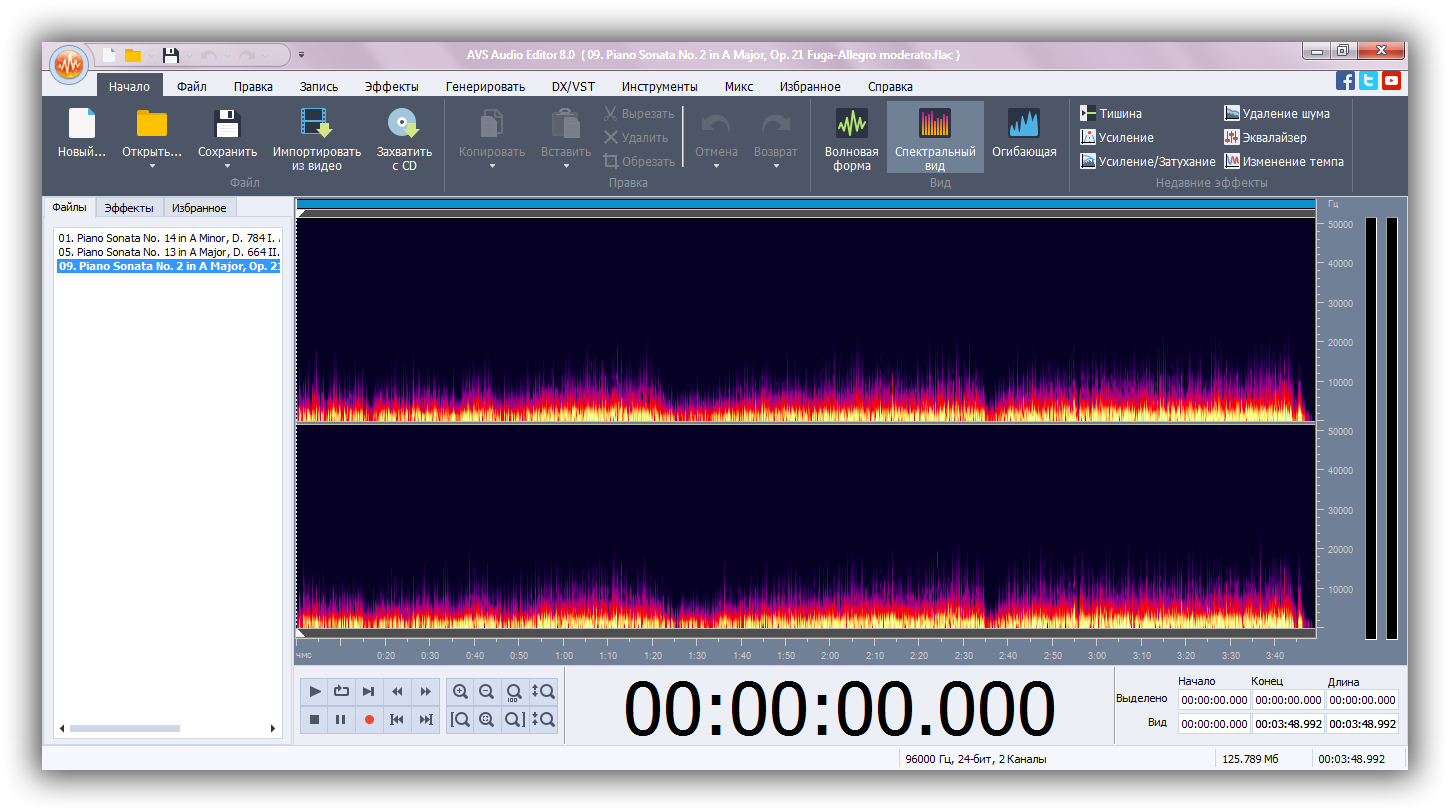The image size is (1450, 812).
Task: Expand the Отмена dropdown arrow
Action: [717, 166]
